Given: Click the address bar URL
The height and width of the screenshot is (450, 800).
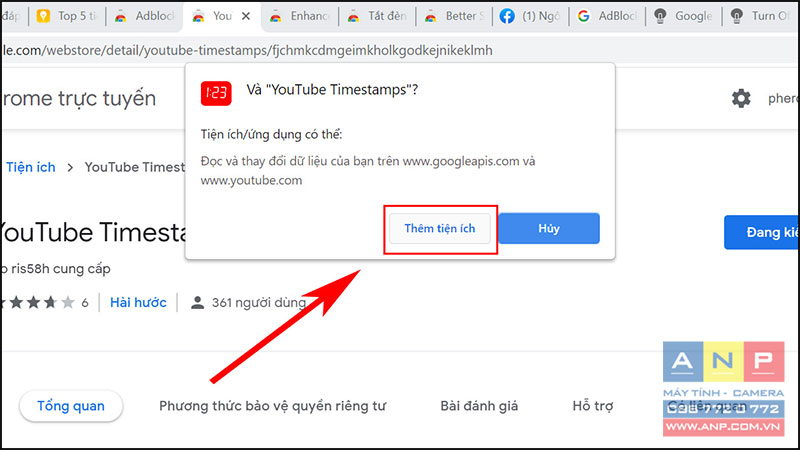Looking at the screenshot, I should pyautogui.click(x=247, y=50).
